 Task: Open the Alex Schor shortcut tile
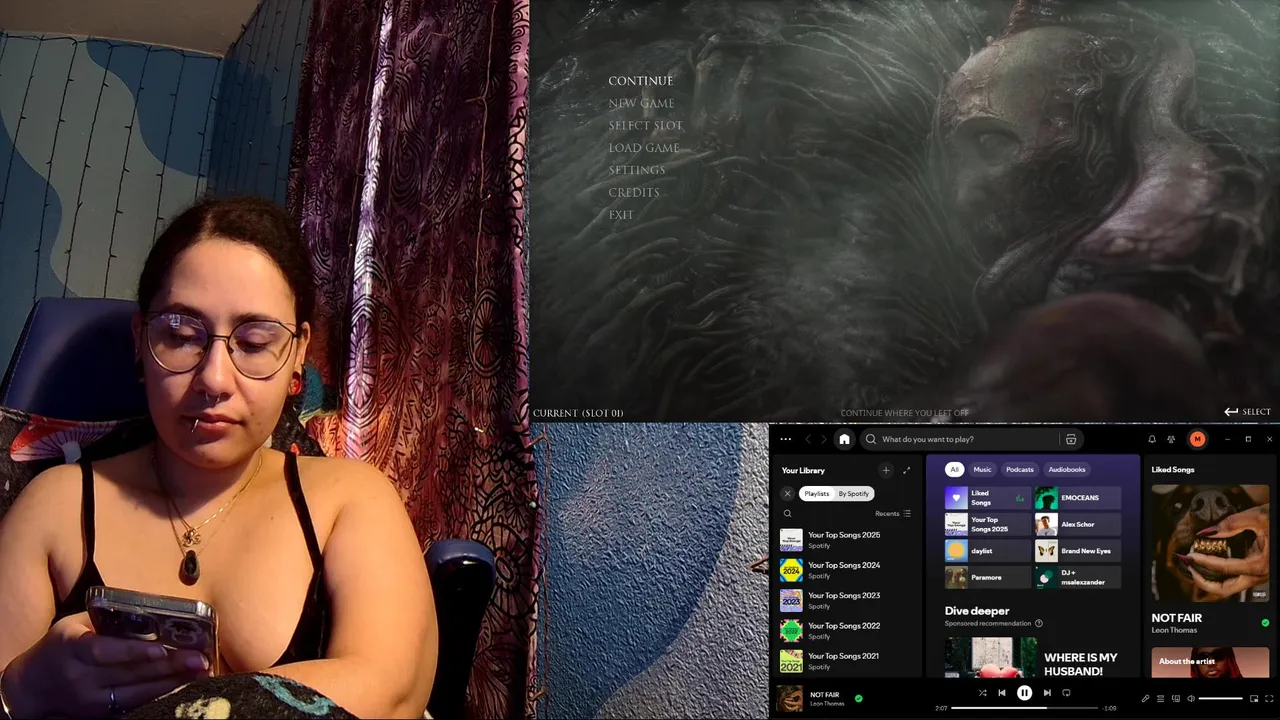point(1077,524)
